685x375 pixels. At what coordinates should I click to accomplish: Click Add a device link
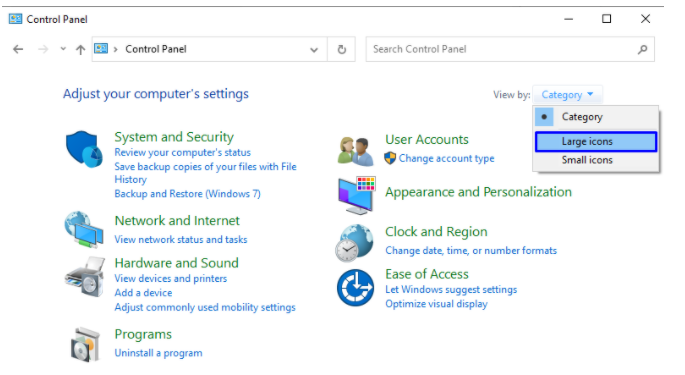(x=143, y=292)
